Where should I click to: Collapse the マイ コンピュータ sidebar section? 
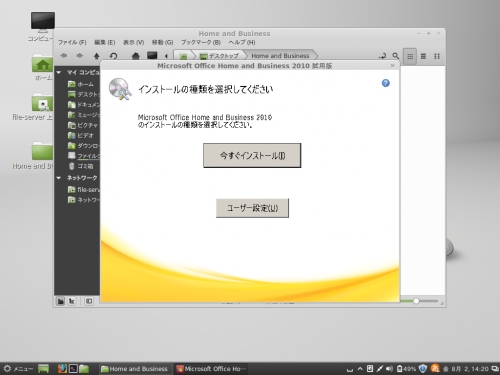pos(59,72)
